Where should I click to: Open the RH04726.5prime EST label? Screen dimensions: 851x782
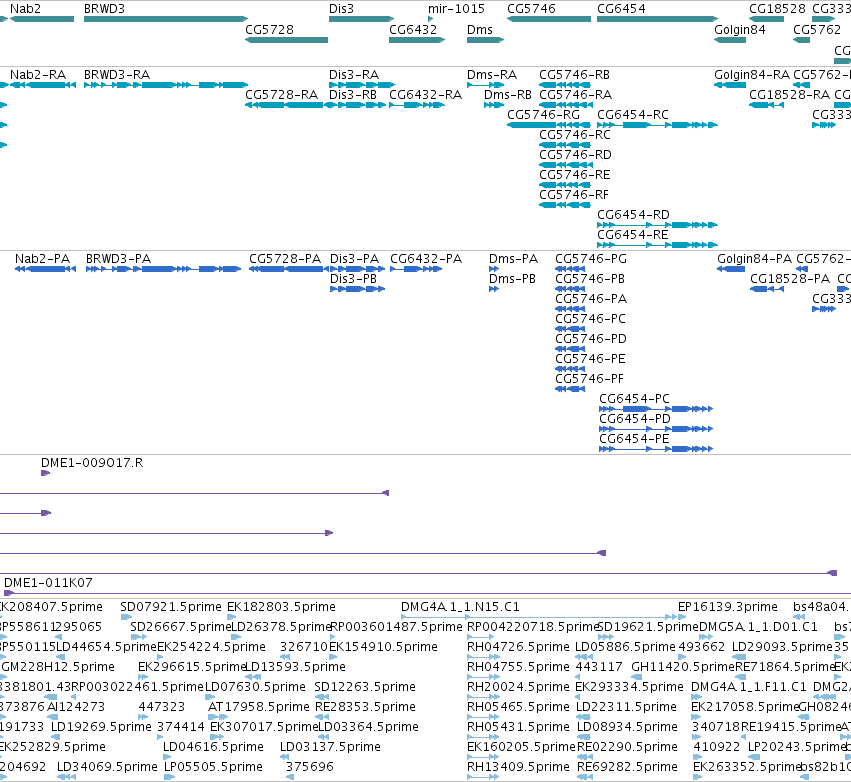pos(518,647)
